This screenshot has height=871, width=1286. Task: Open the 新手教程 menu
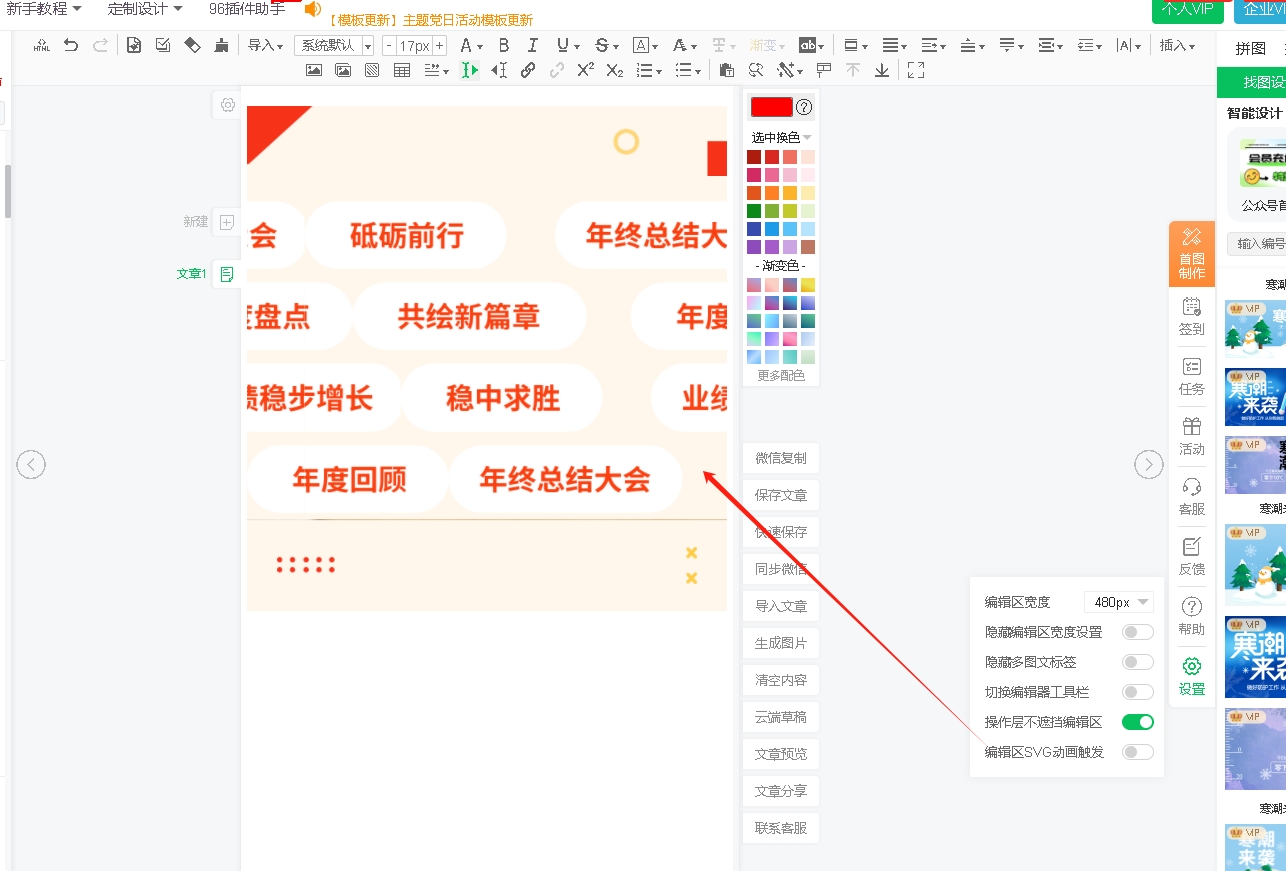coord(44,9)
